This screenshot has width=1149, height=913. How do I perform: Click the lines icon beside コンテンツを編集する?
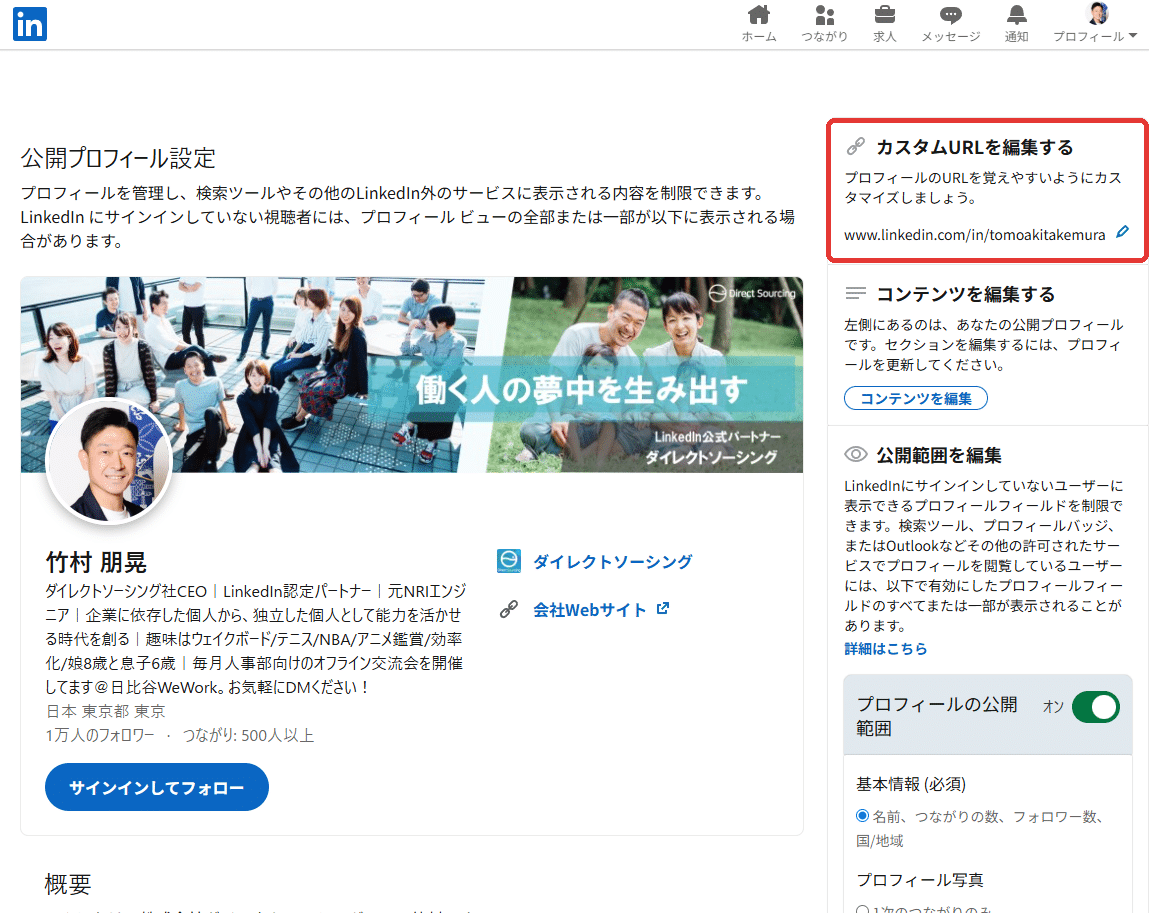click(855, 294)
